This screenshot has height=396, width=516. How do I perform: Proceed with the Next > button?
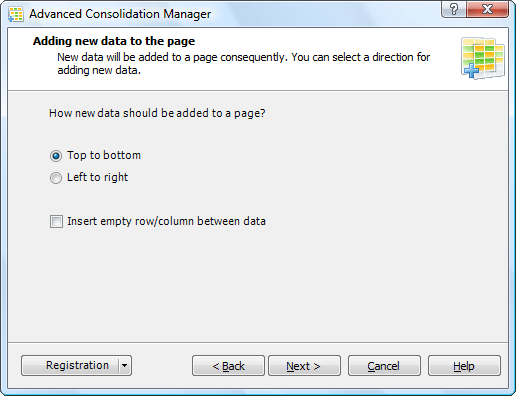click(x=304, y=366)
